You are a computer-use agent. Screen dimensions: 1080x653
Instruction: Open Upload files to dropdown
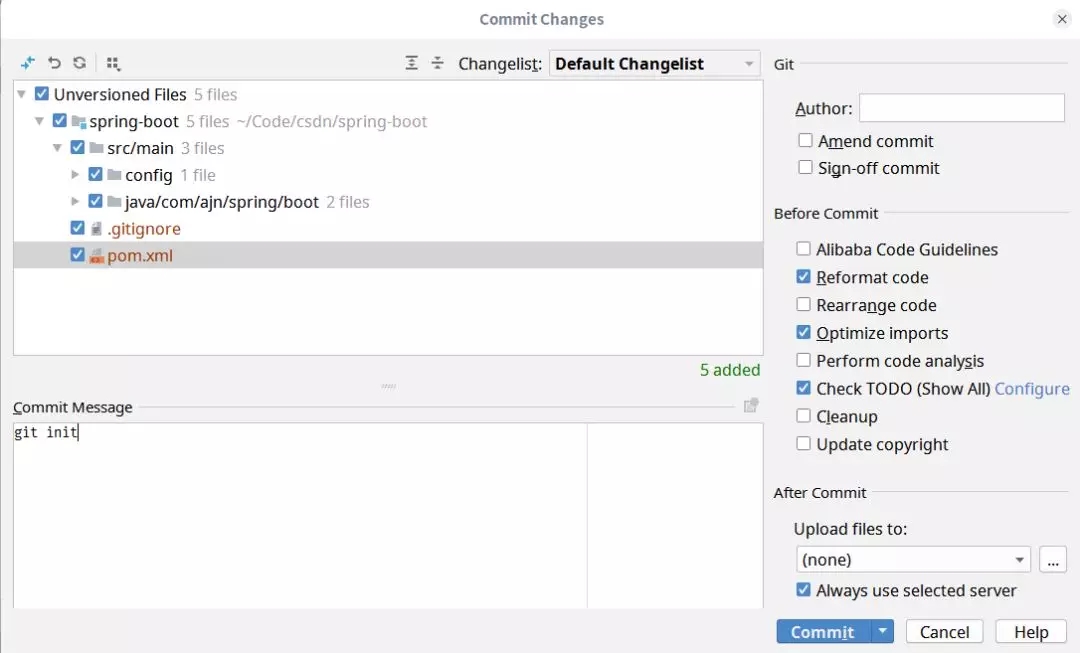pos(913,560)
